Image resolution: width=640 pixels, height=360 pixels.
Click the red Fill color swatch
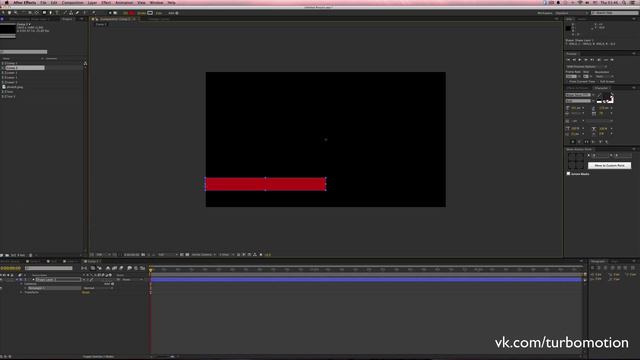pos(132,13)
